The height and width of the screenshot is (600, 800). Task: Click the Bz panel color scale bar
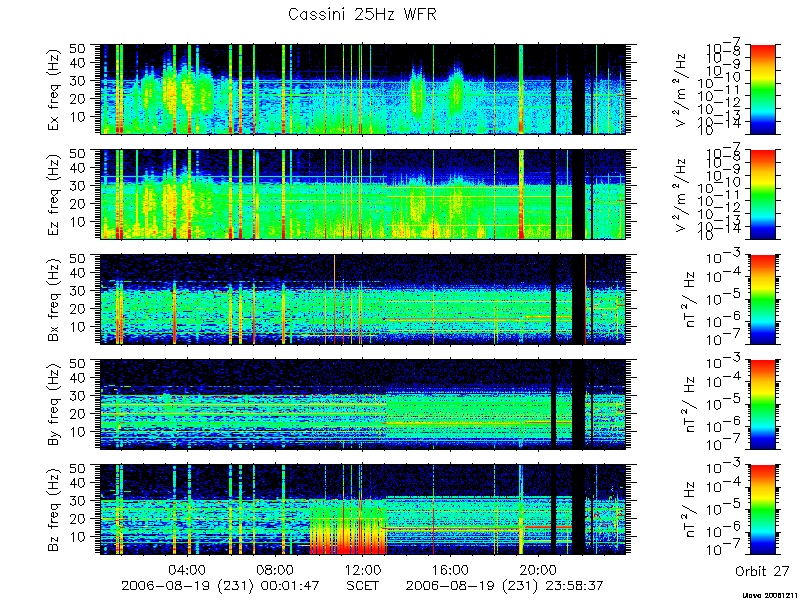(x=762, y=510)
